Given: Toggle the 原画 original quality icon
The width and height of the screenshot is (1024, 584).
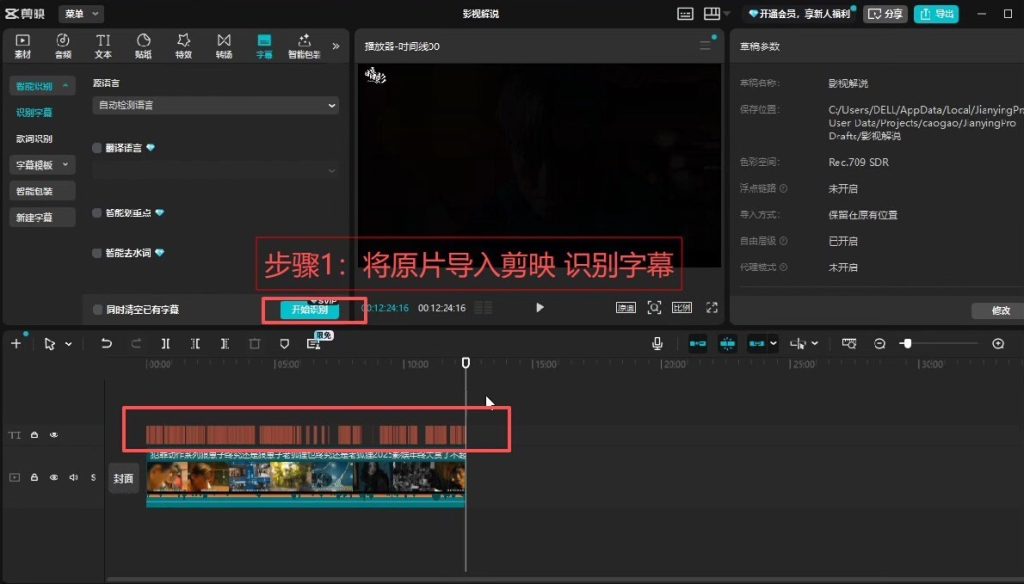Looking at the screenshot, I should pyautogui.click(x=626, y=308).
